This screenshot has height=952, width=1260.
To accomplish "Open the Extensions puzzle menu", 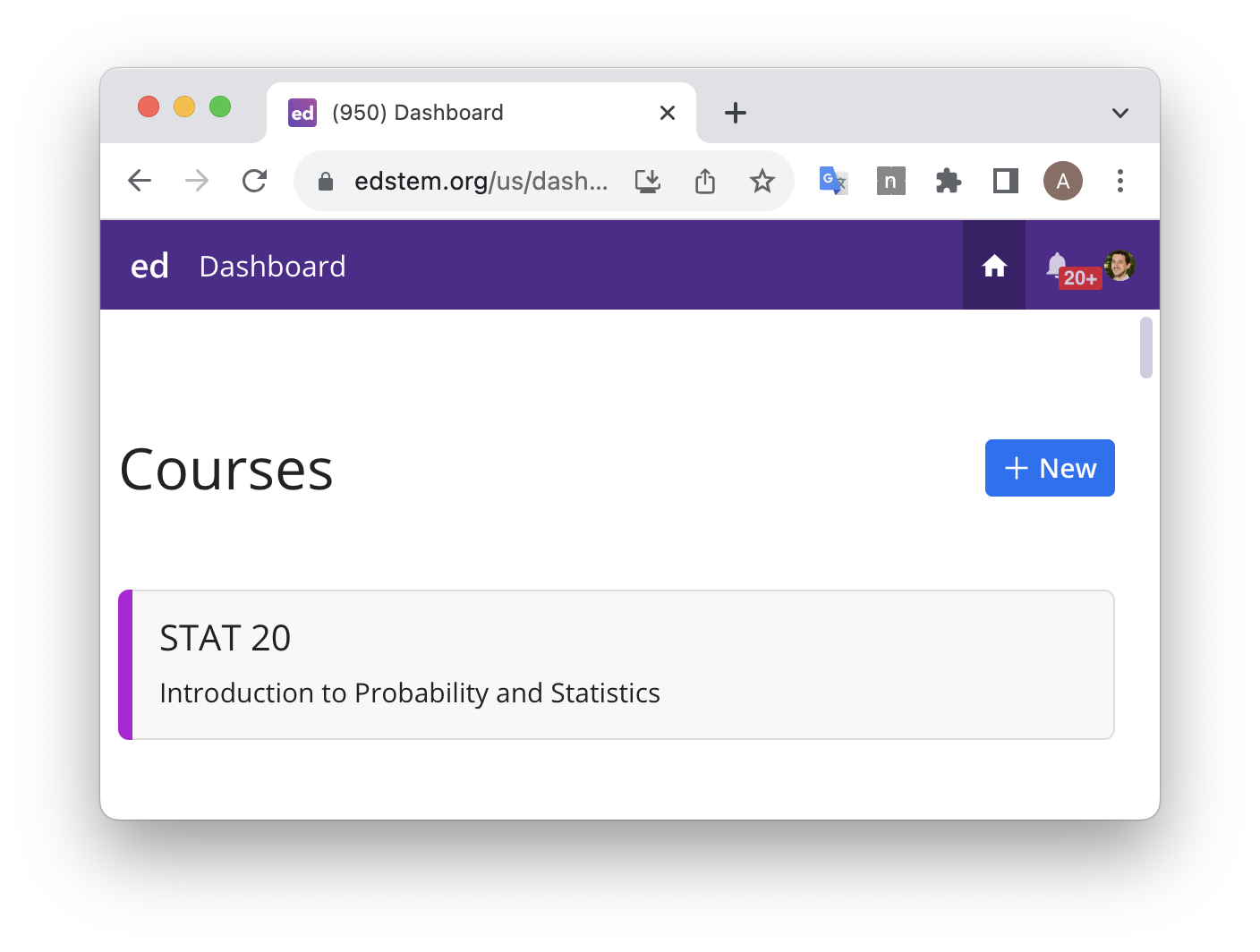I will (948, 182).
